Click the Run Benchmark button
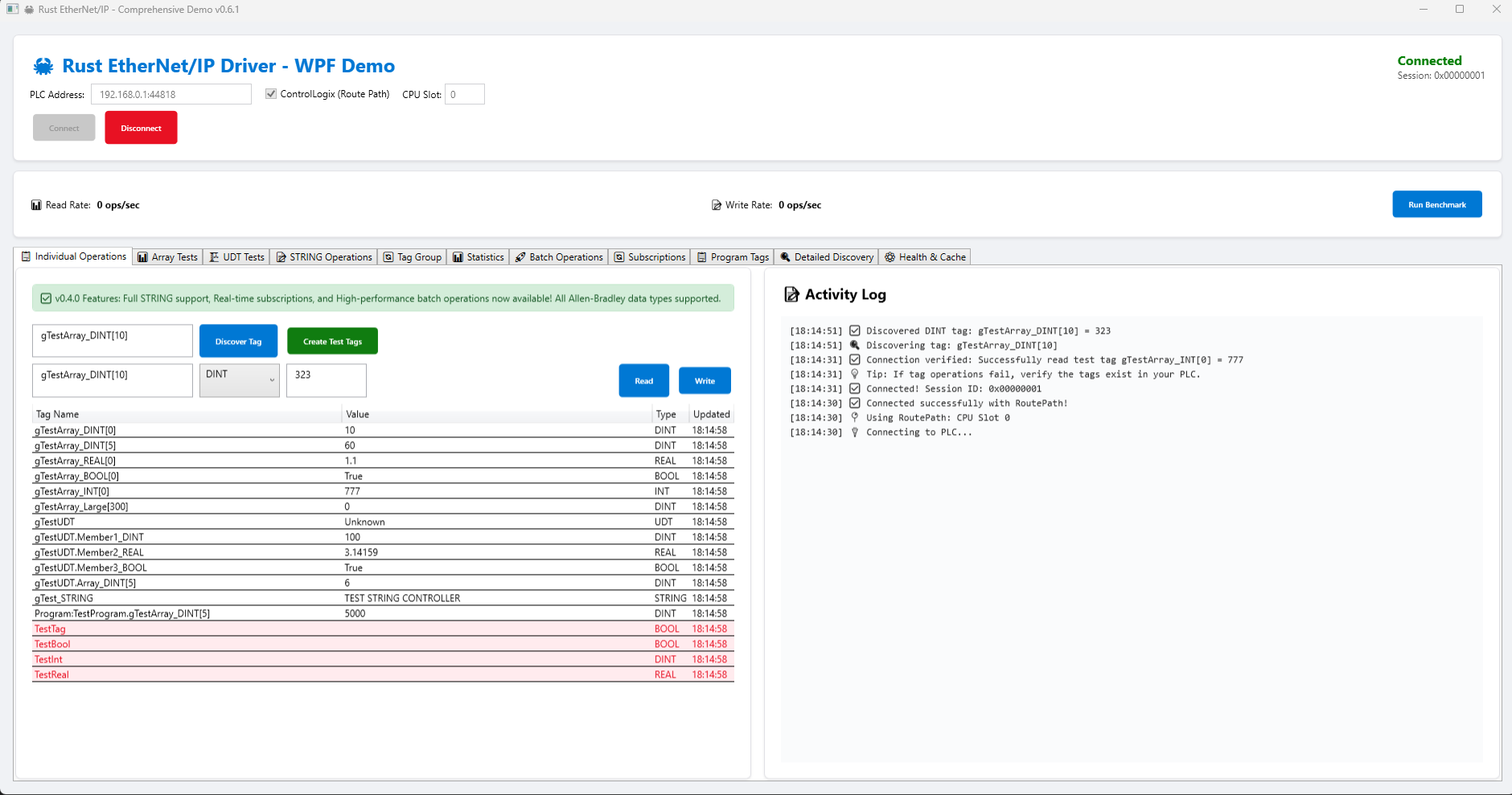 click(1436, 204)
